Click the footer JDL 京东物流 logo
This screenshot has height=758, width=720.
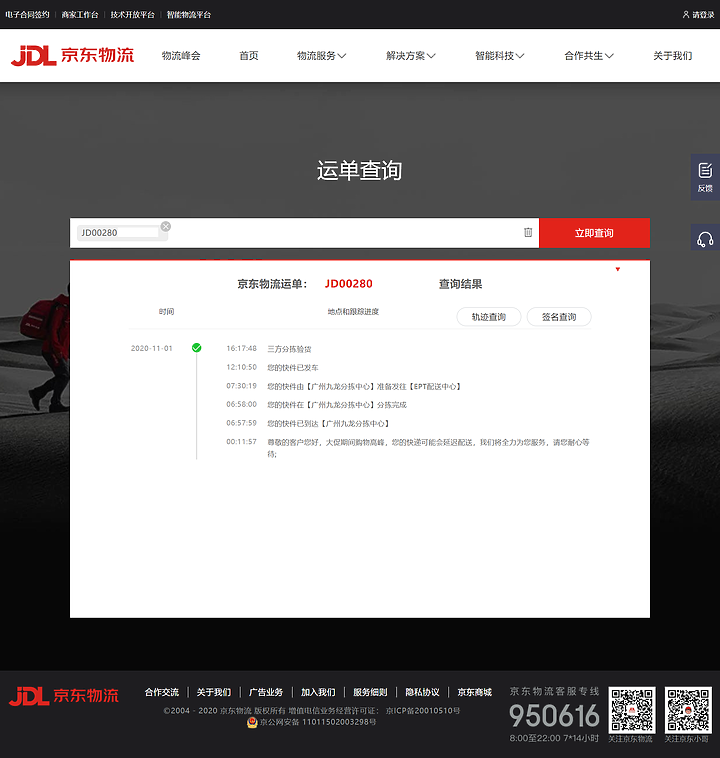[64, 696]
